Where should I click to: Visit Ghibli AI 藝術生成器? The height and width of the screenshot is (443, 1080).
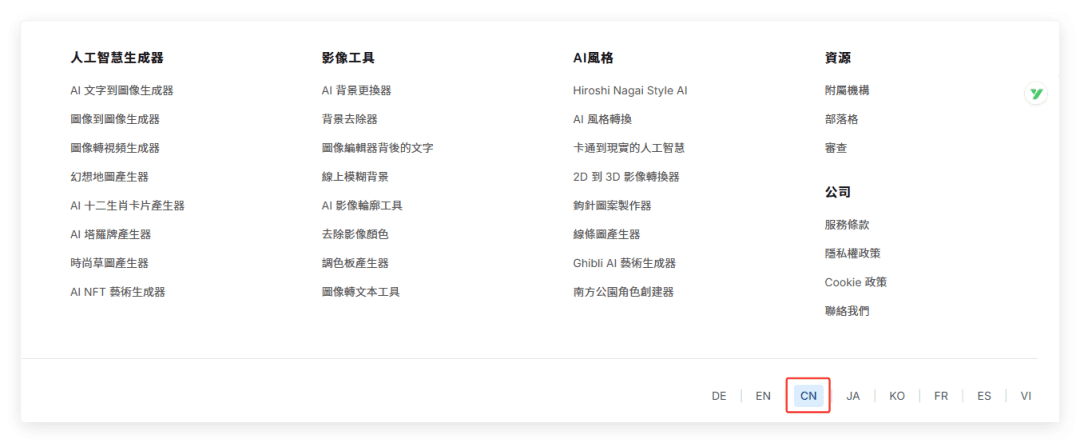(x=624, y=263)
